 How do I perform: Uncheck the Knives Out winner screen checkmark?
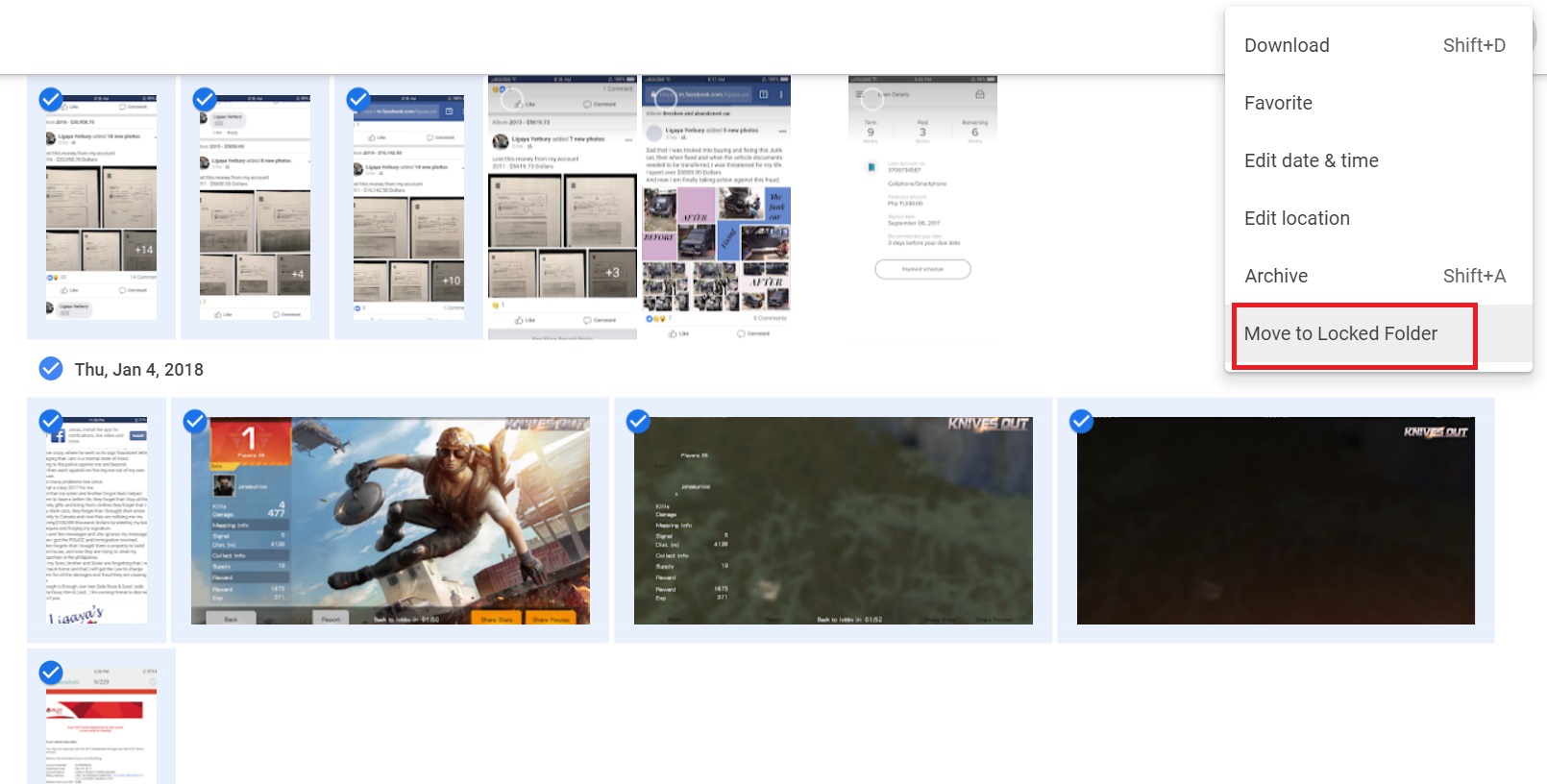tap(195, 421)
